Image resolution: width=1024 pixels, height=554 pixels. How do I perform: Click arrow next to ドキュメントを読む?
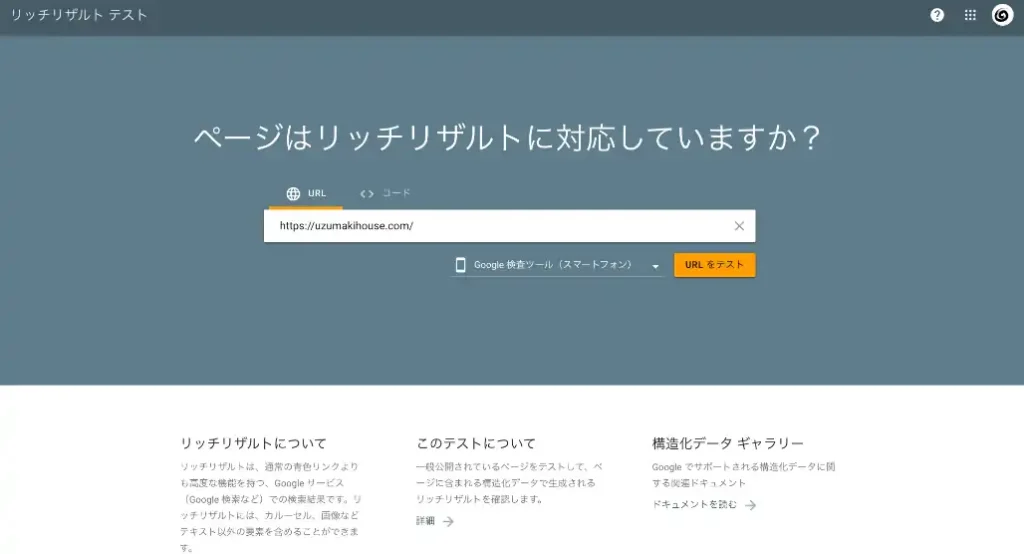[x=750, y=505]
